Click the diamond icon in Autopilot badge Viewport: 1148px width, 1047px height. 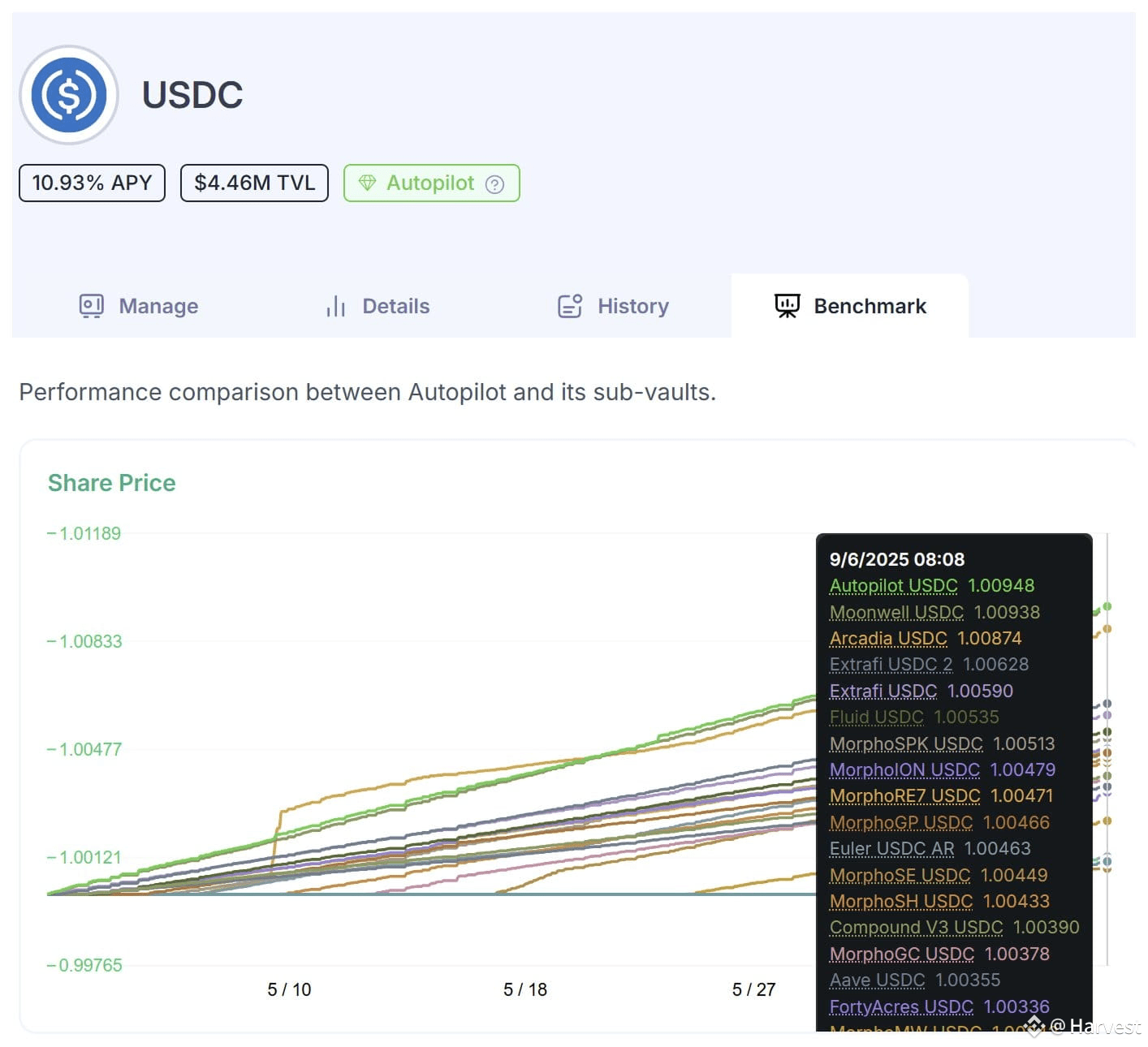pos(367,183)
